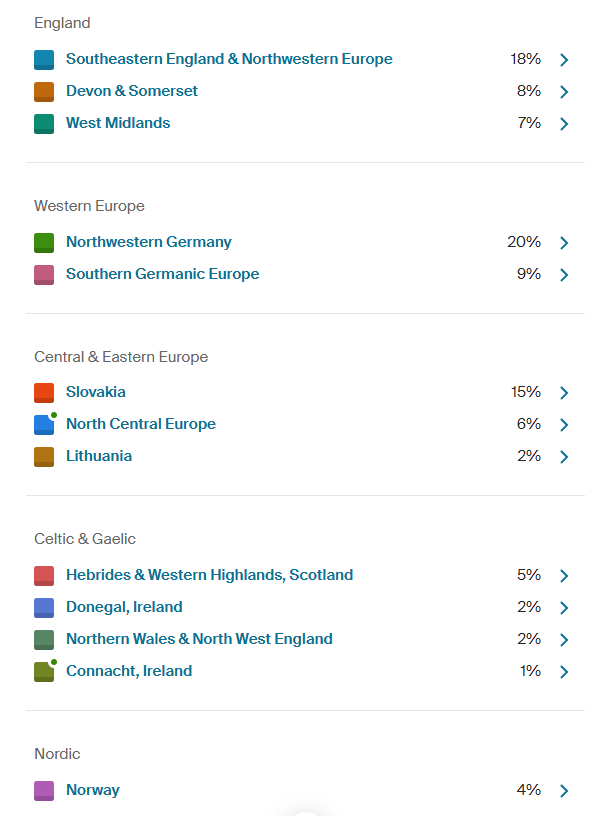Expand the West Midlands chevron arrow

click(564, 124)
